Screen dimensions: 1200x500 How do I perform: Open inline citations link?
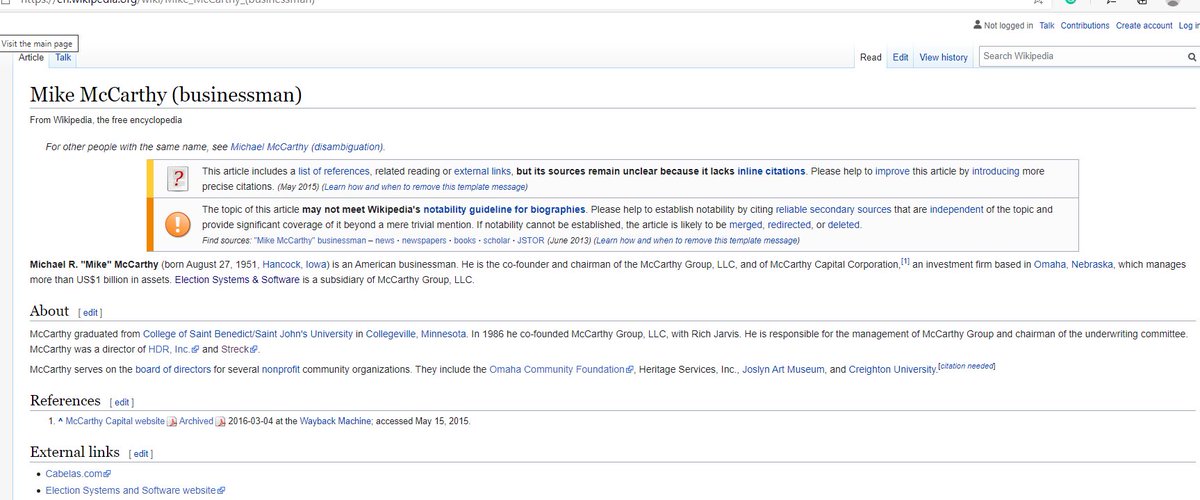773,171
